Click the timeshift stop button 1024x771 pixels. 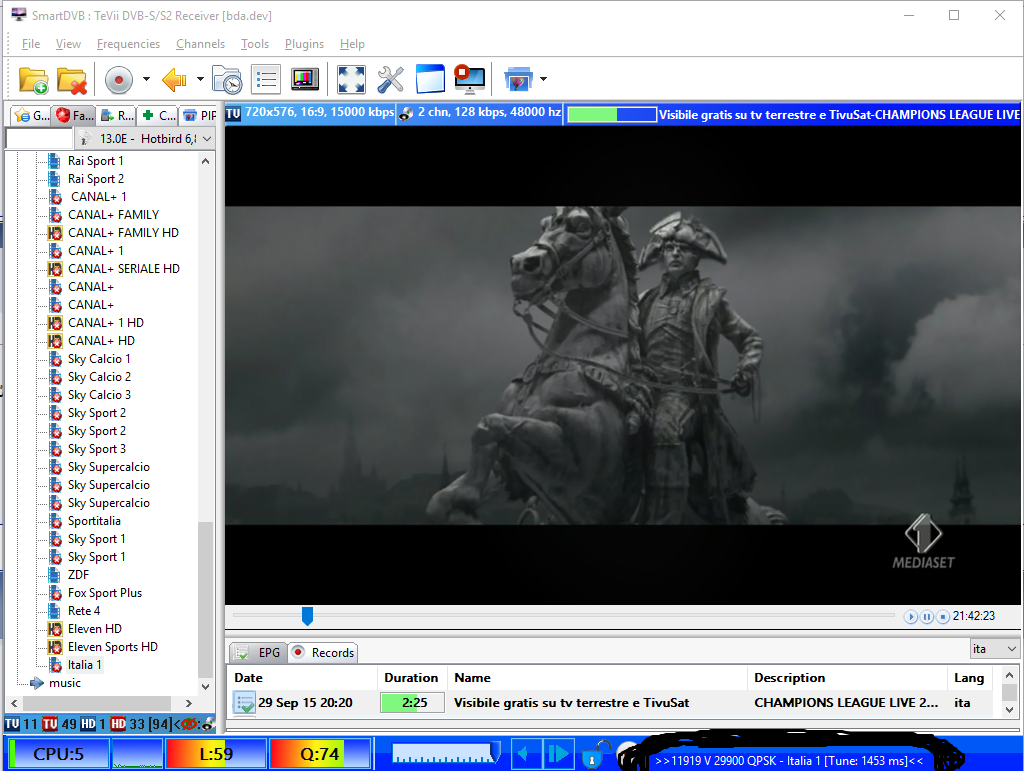(942, 616)
